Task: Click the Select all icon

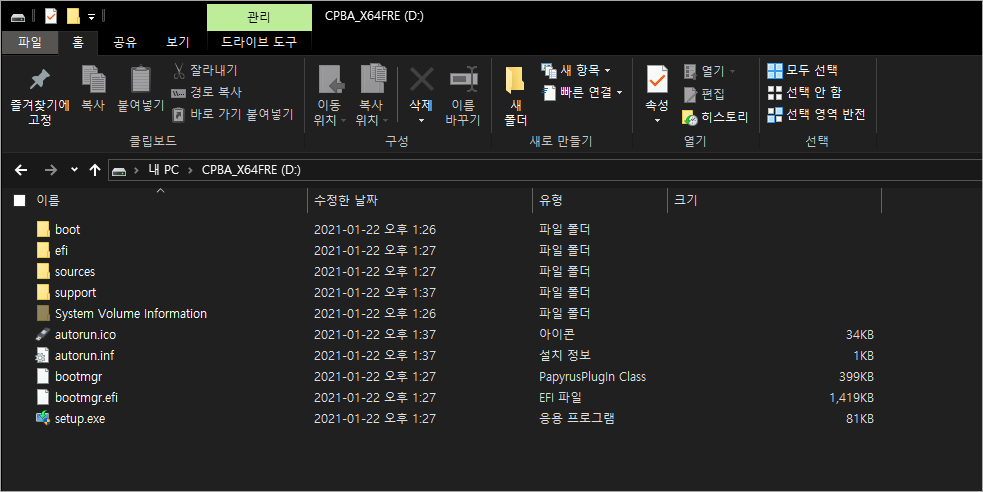Action: coord(775,70)
